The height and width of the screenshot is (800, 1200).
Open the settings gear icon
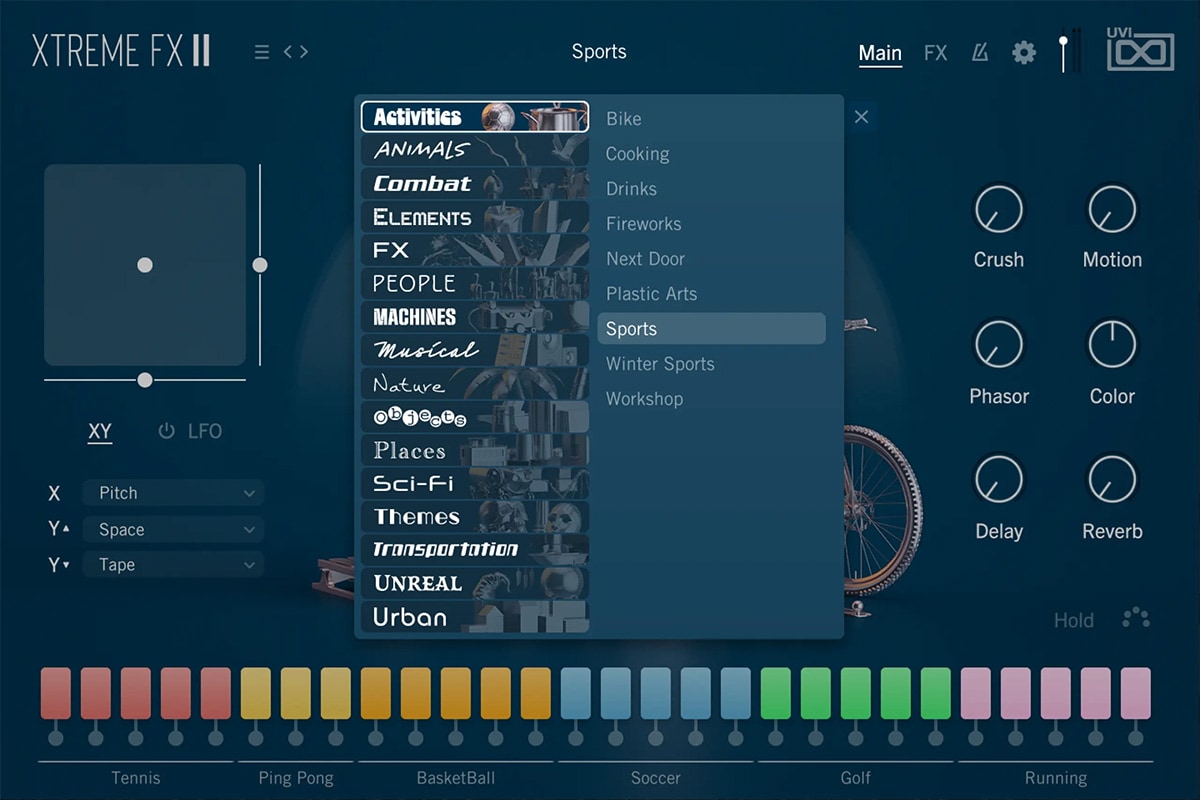1024,53
